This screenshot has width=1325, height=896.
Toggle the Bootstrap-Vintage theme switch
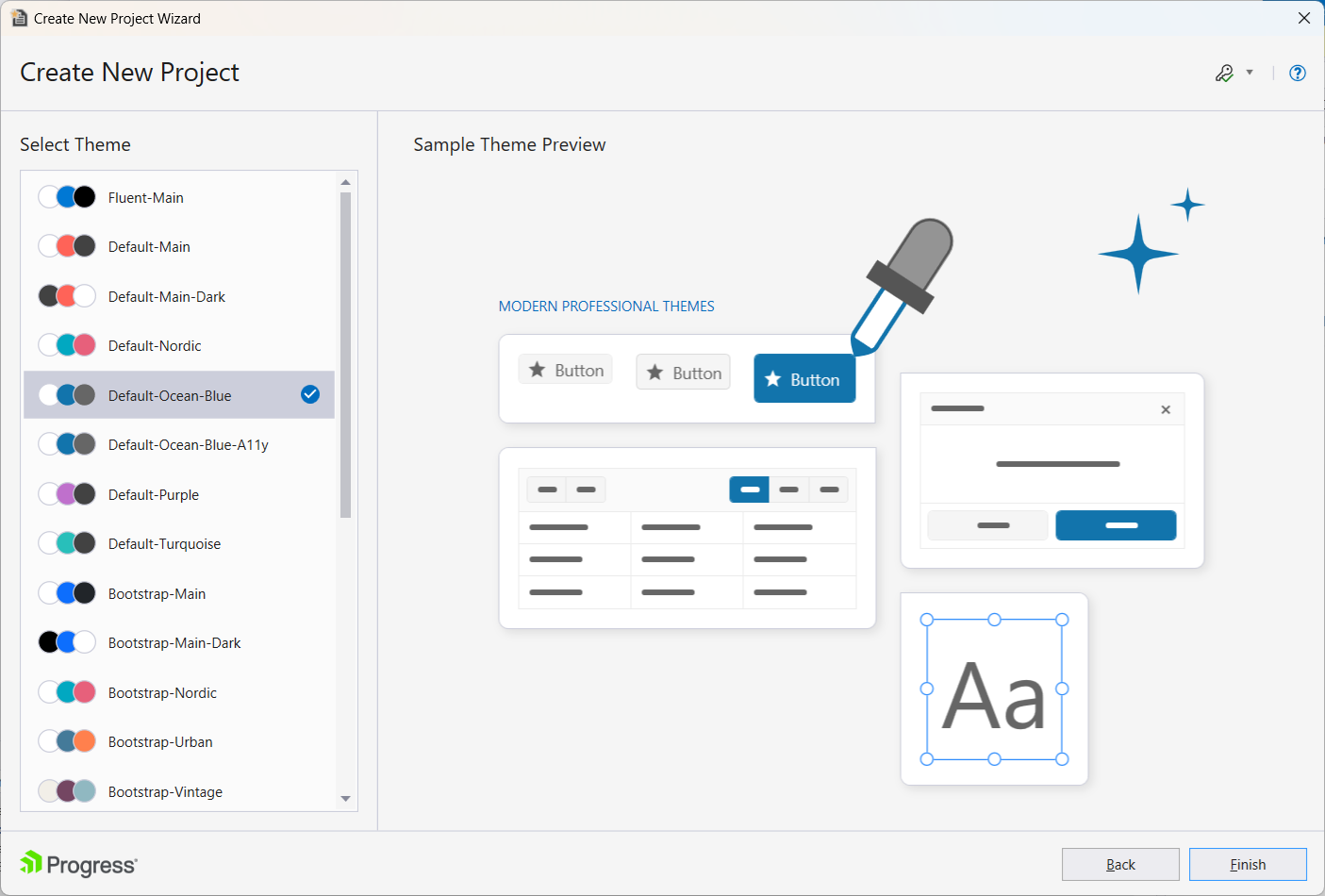67,790
